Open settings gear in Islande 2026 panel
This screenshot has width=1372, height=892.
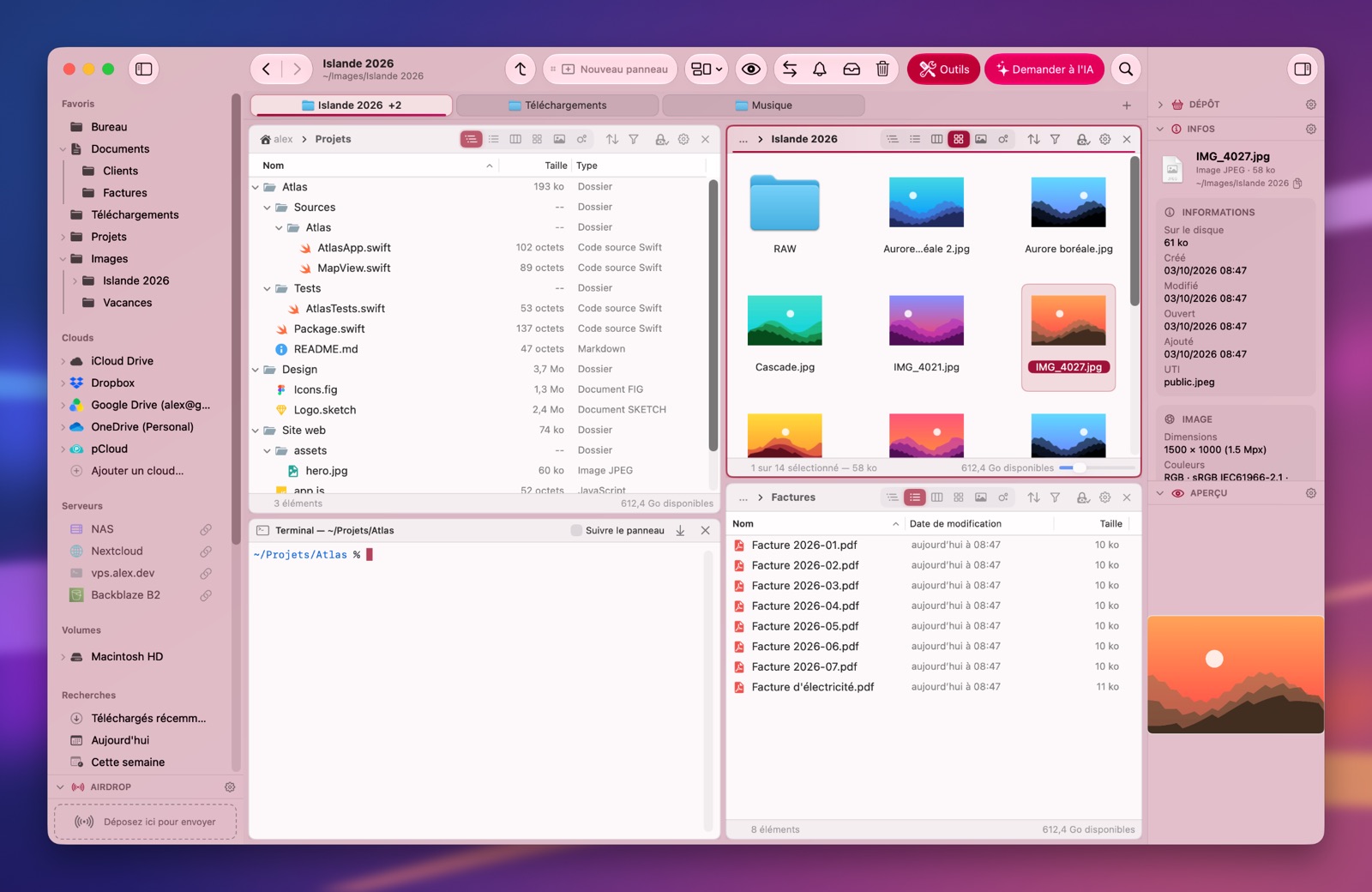click(x=1105, y=139)
